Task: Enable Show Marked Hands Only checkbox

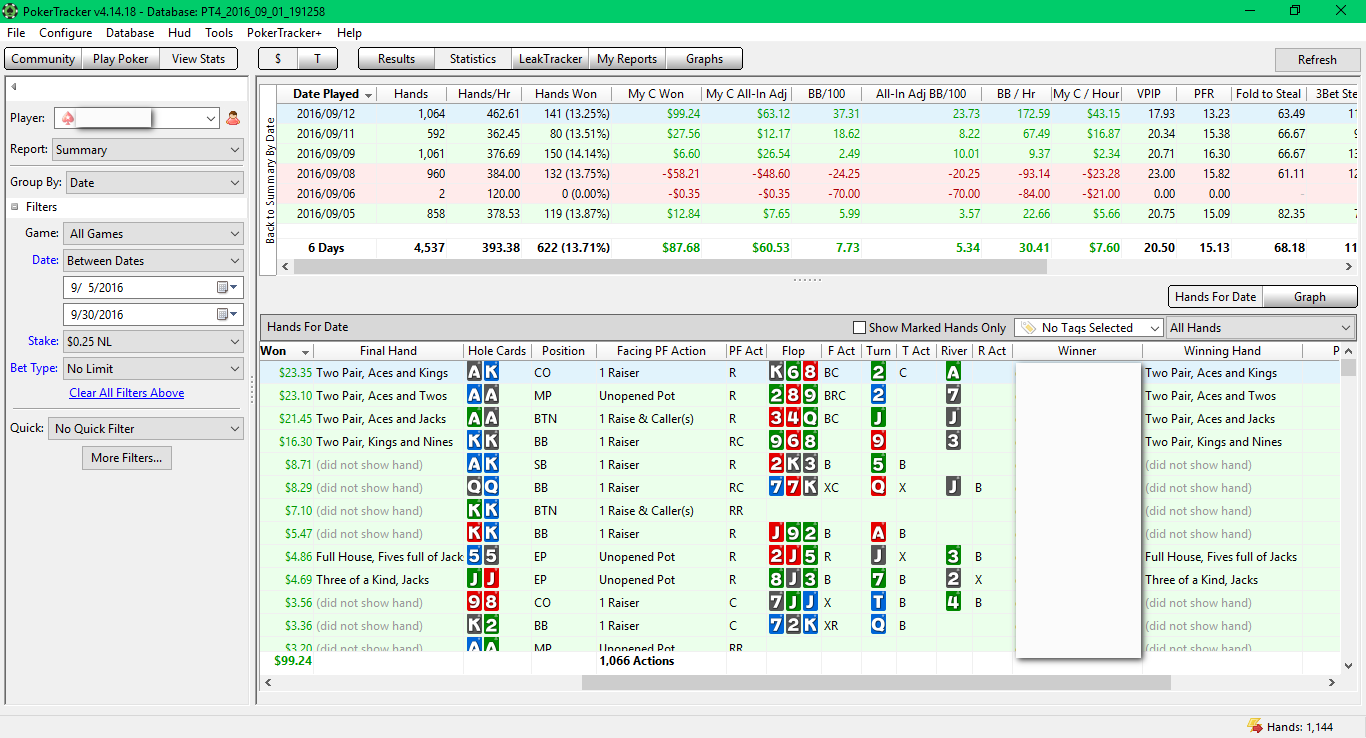Action: 859,328
